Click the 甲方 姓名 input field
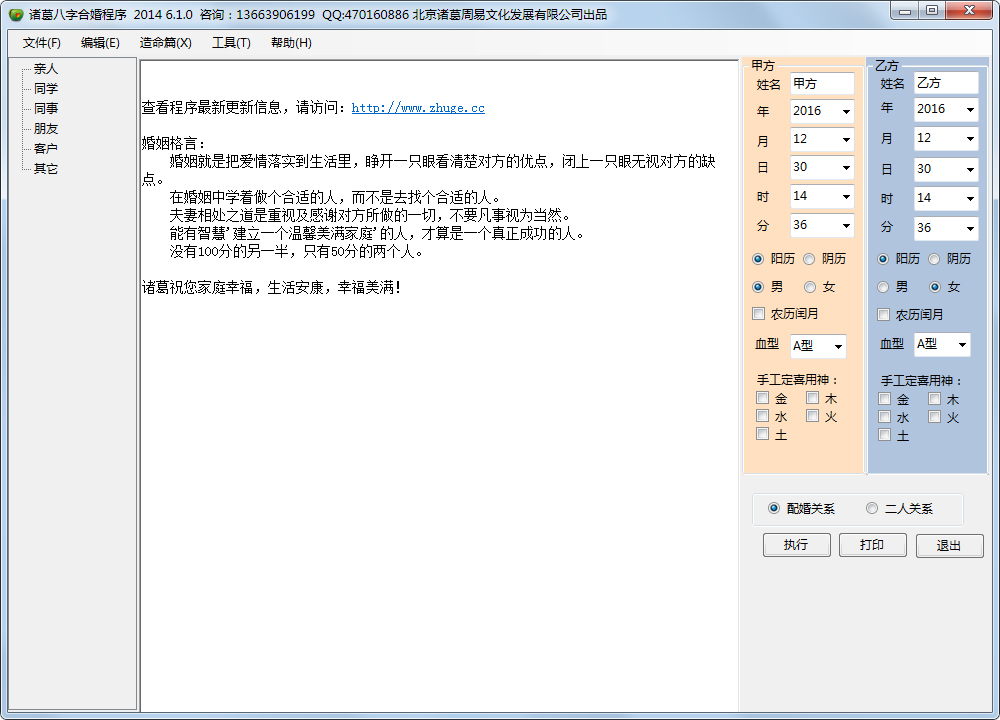Viewport: 1000px width, 720px height. click(x=822, y=84)
